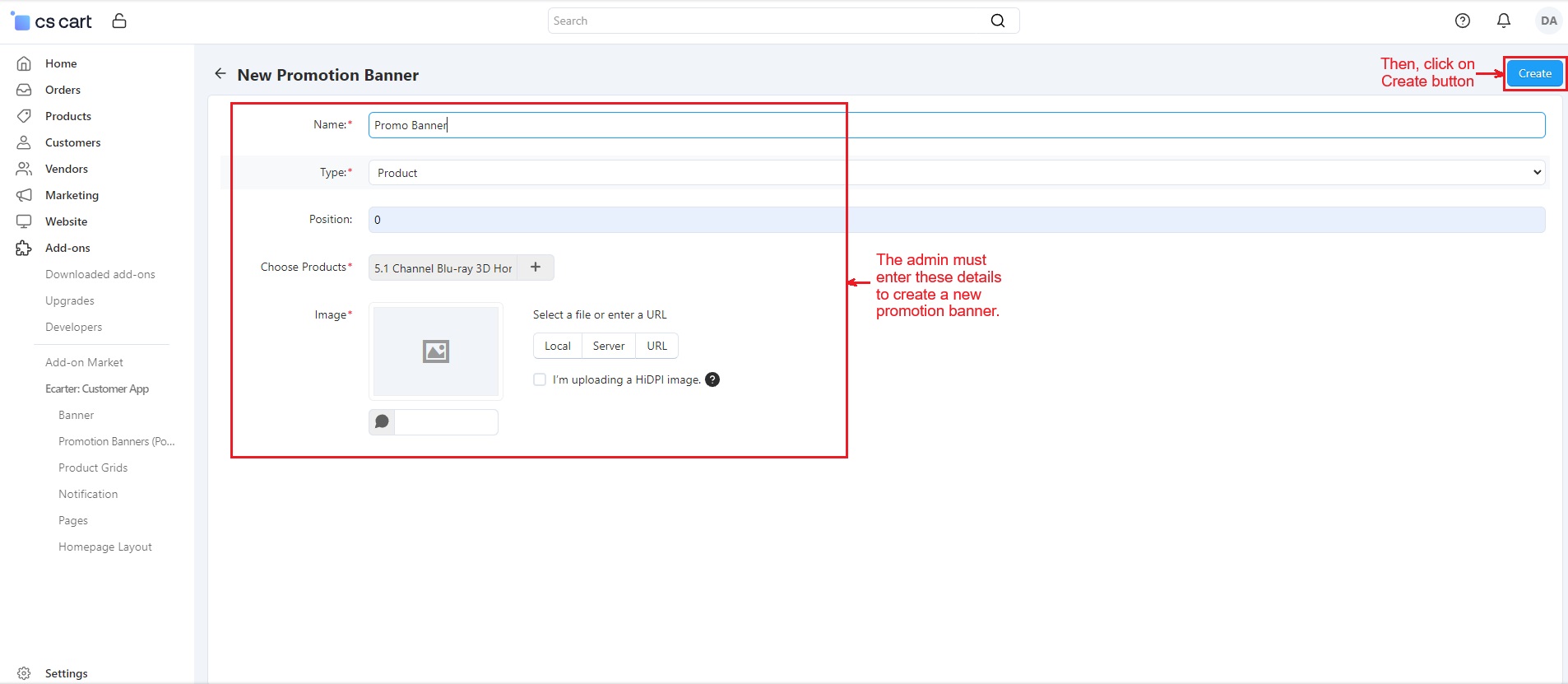Click the lock icon next to CS-Cart logo

click(119, 21)
